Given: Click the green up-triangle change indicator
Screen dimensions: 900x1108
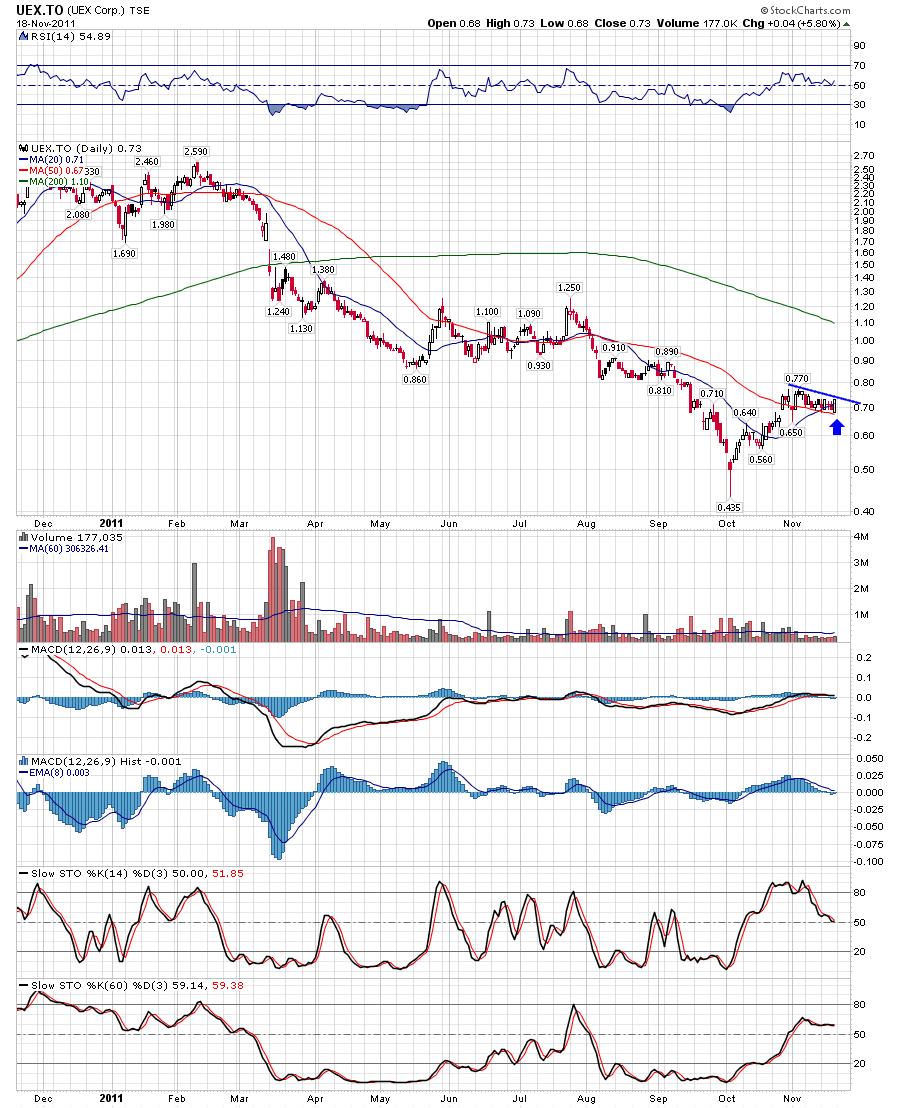Looking at the screenshot, I should coord(846,24).
